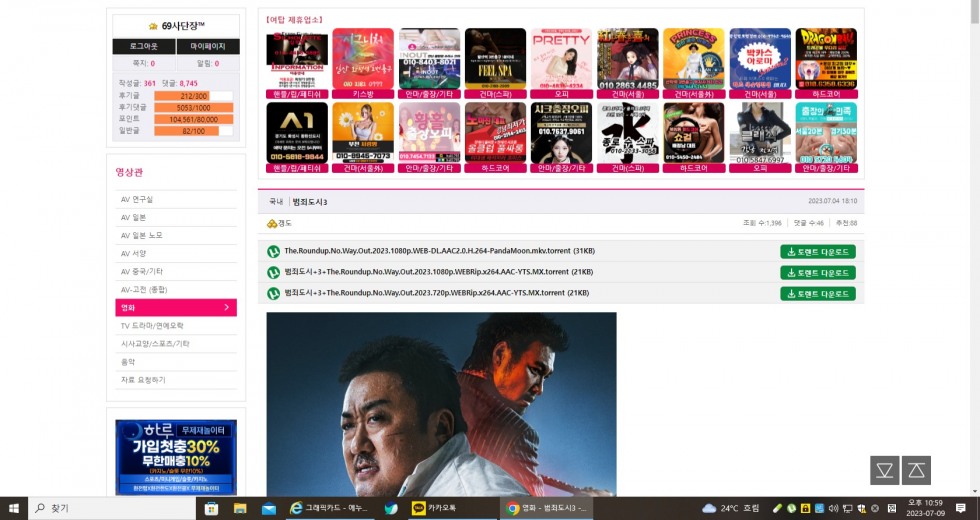This screenshot has height=520, width=980.
Task: Open the teal bird app on the taskbar
Action: click(x=391, y=508)
